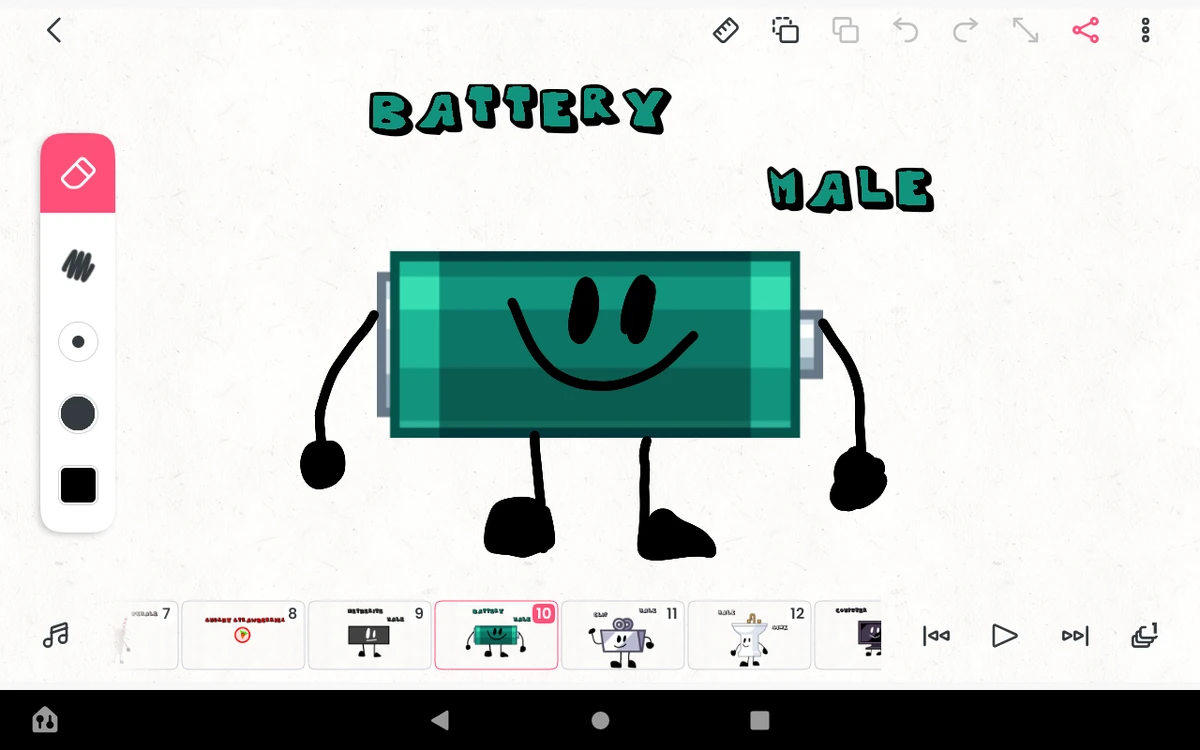This screenshot has width=1200, height=750.
Task: Open the Ruler tool
Action: coord(726,30)
